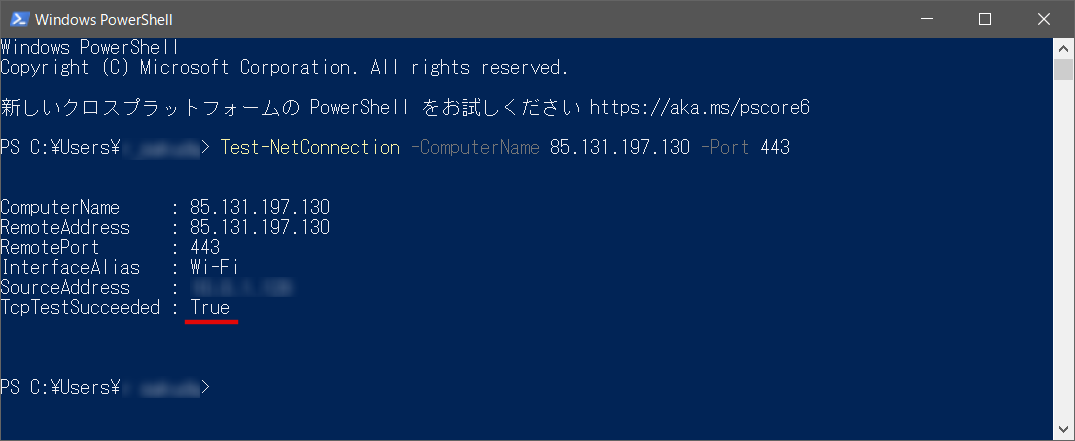Screen dimensions: 1075x441
Task: Click the https://aka.ms/pscore6 URL
Action: point(700,108)
